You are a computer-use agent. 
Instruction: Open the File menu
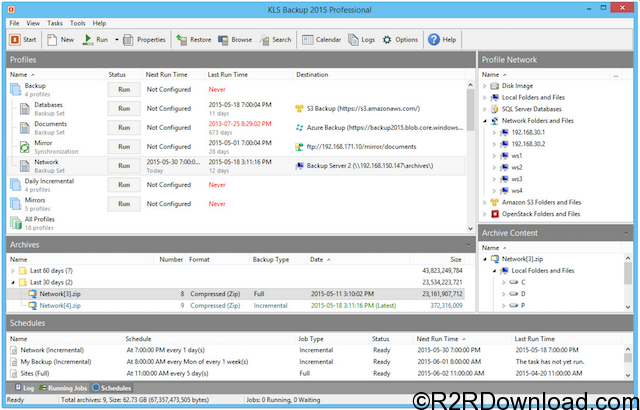[14, 23]
